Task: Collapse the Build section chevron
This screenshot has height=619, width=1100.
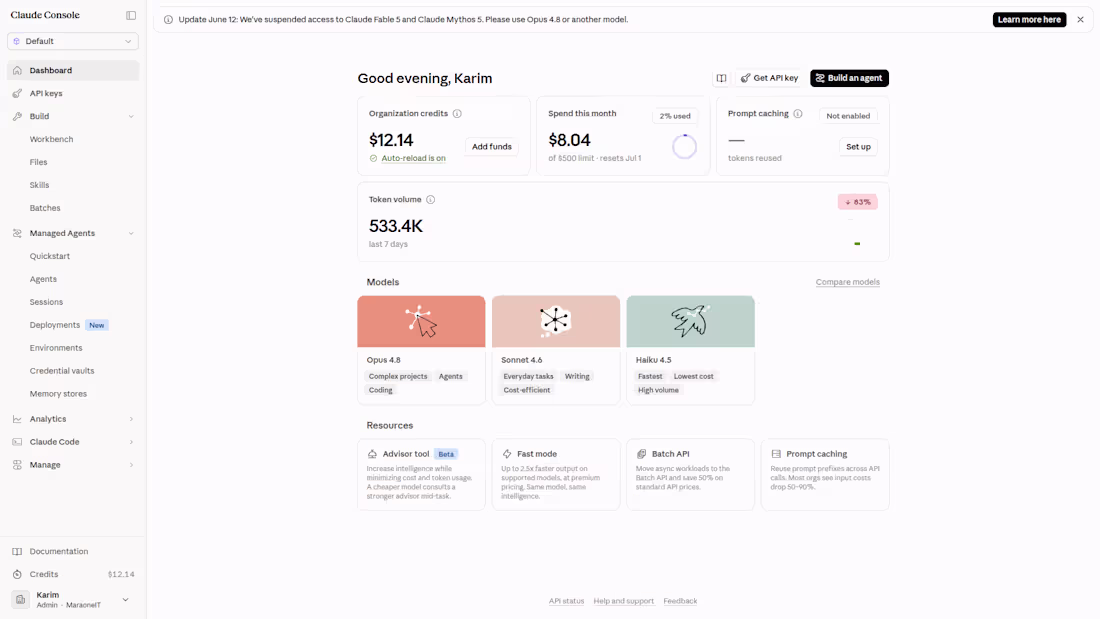Action: [x=131, y=117]
